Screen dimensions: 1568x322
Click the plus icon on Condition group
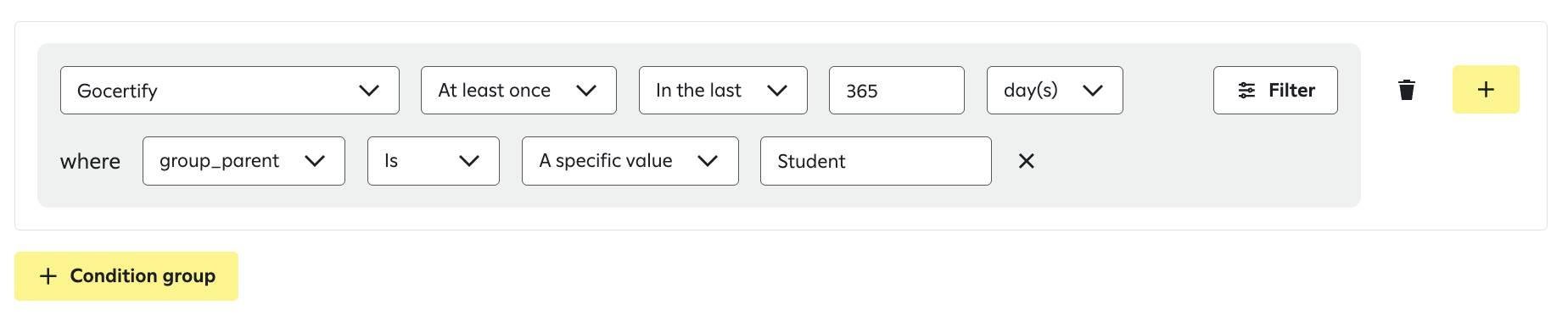point(48,276)
